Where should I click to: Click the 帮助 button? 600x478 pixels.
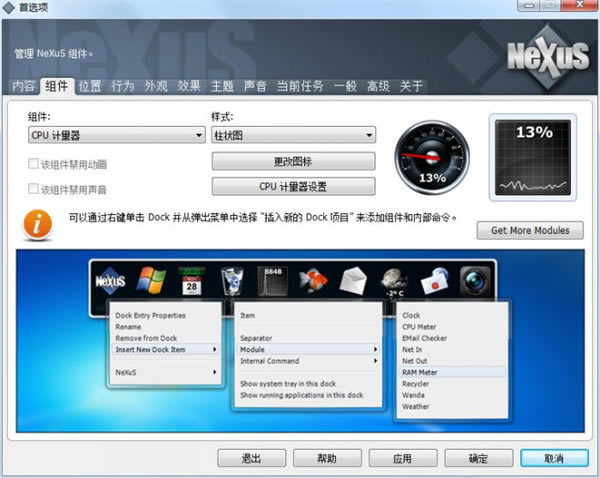(x=327, y=458)
